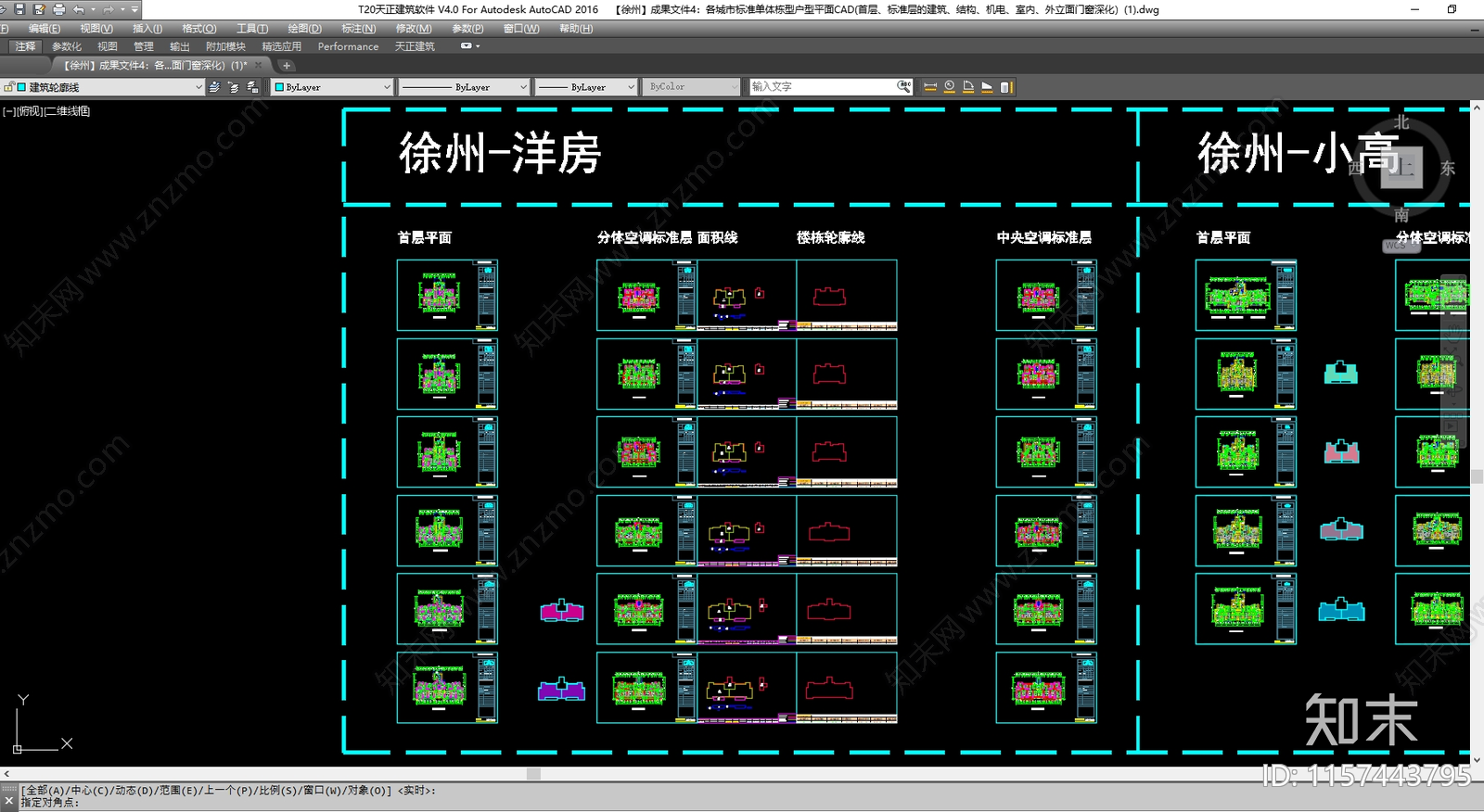Open the undo history dropdown arrow
The image size is (1484, 812).
pyautogui.click(x=93, y=9)
